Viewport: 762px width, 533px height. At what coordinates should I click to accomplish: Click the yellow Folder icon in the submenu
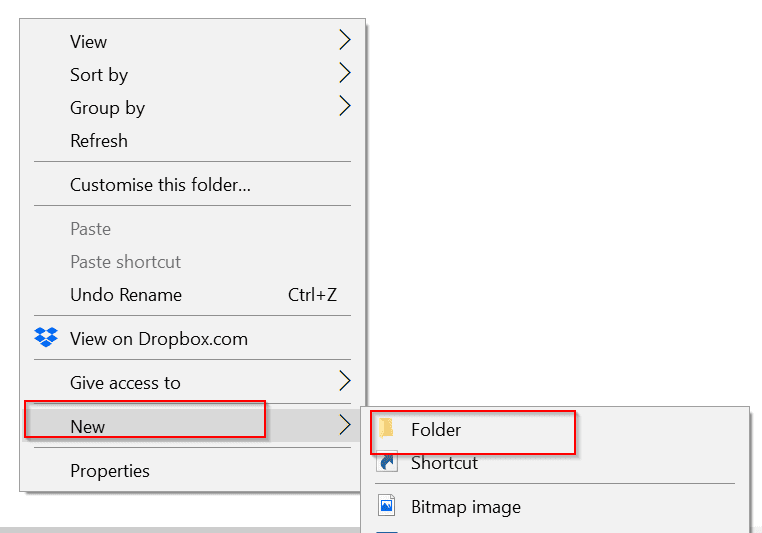tap(387, 429)
